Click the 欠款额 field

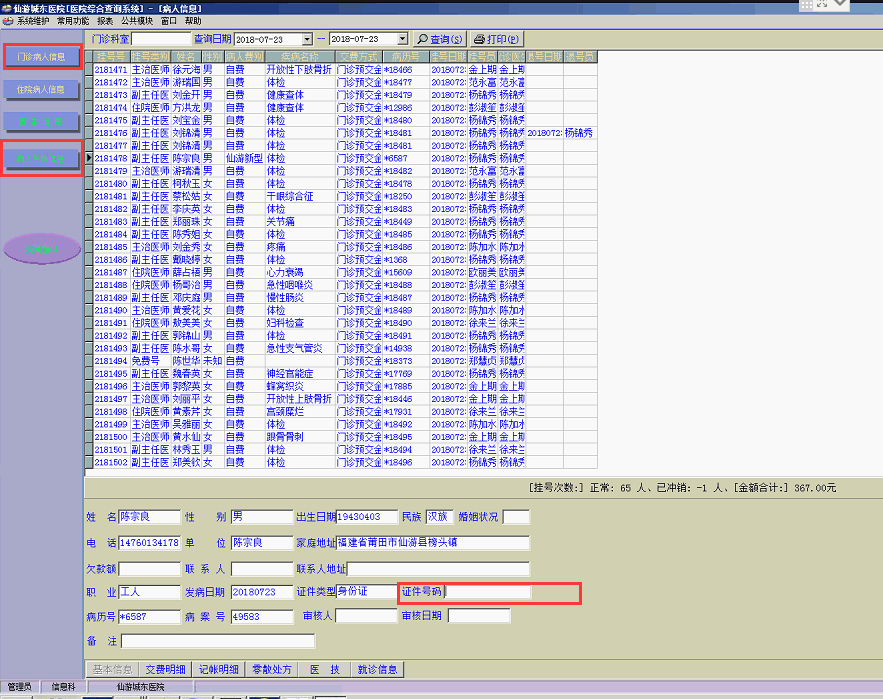149,569
